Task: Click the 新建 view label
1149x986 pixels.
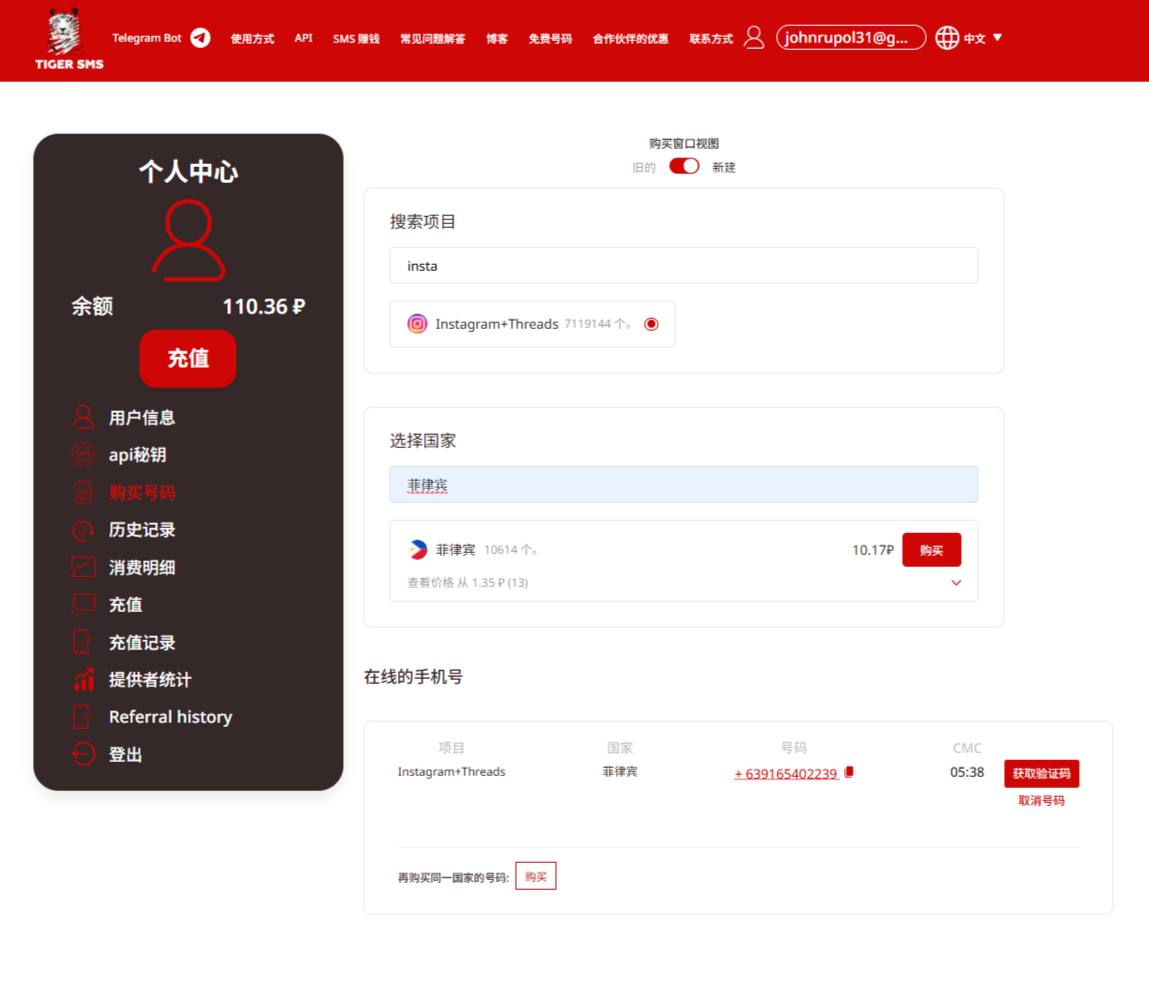Action: [724, 168]
